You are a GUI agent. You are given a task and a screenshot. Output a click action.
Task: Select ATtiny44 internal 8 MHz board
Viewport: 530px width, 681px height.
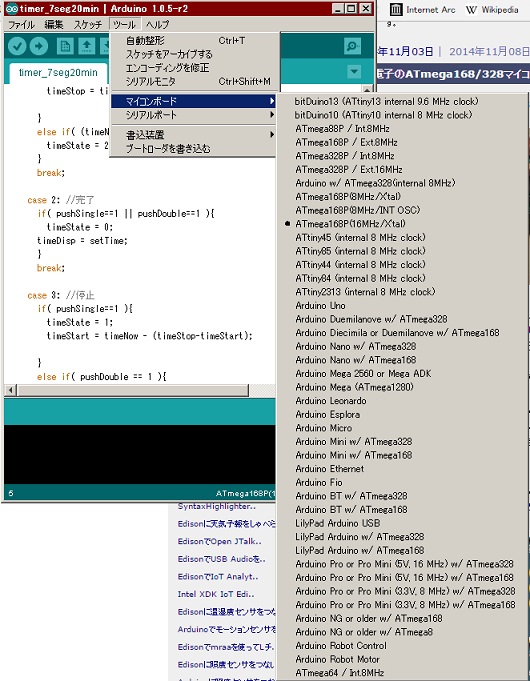402,264
